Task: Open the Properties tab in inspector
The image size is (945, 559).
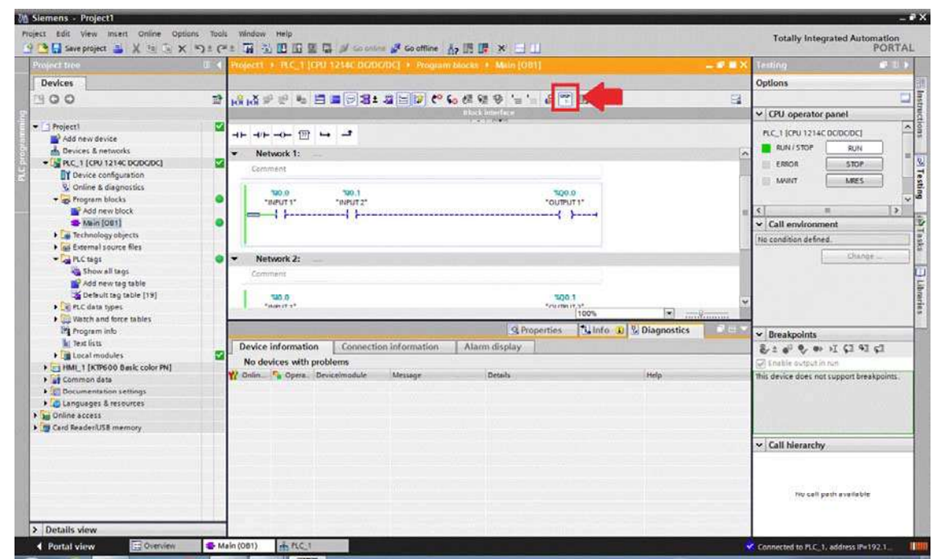Action: pyautogui.click(x=535, y=330)
